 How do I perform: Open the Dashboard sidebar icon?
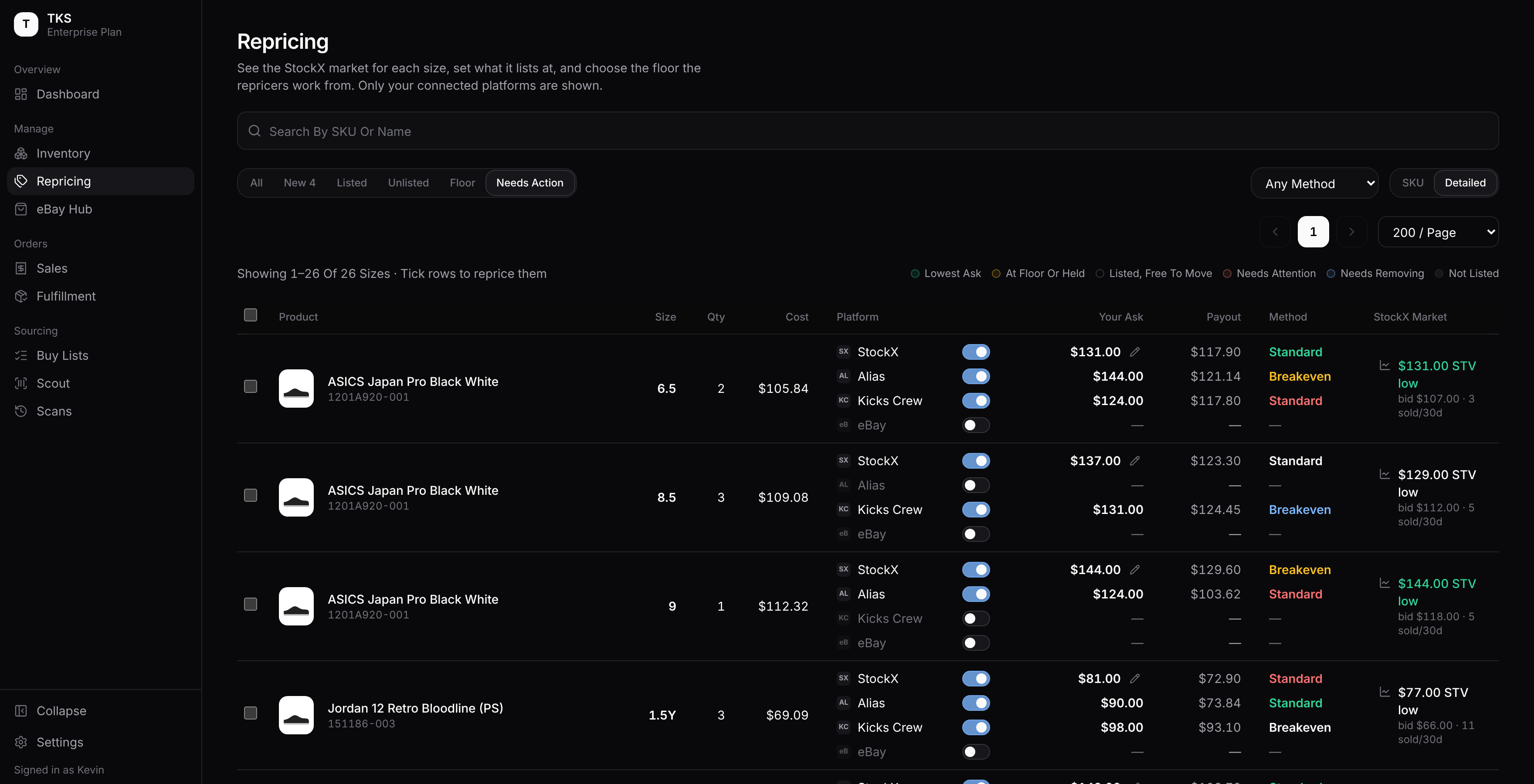[x=21, y=94]
